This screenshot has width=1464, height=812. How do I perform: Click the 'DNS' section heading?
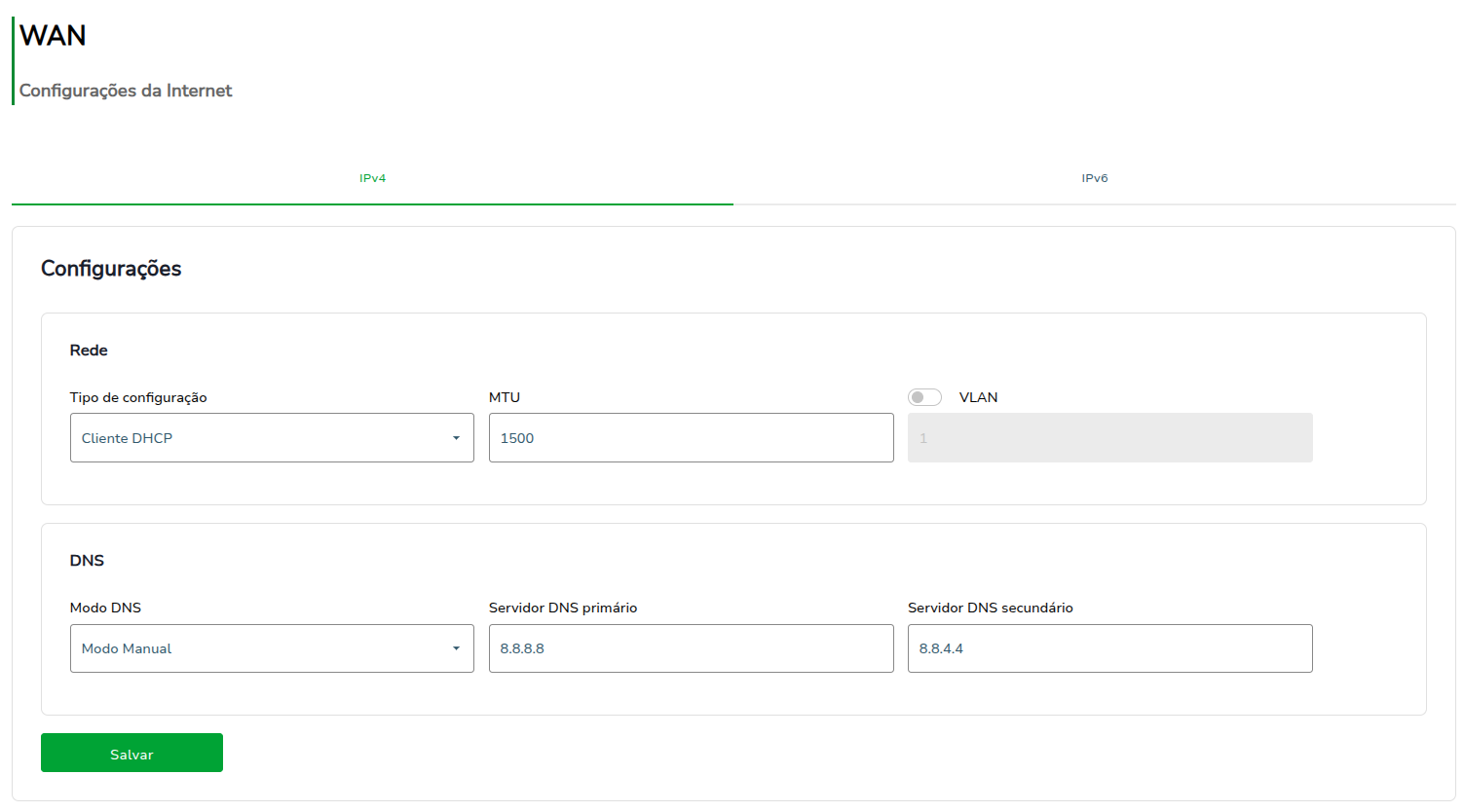[x=87, y=561]
